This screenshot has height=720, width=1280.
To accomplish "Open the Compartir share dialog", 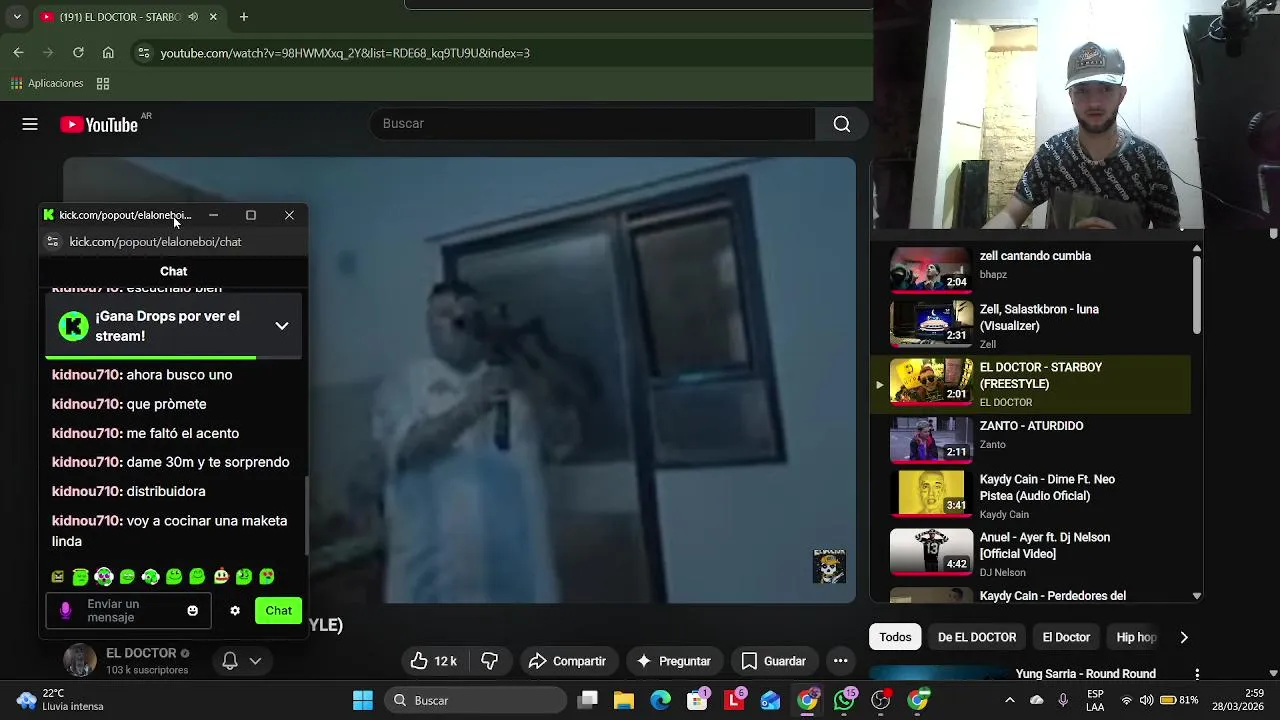I will [567, 661].
